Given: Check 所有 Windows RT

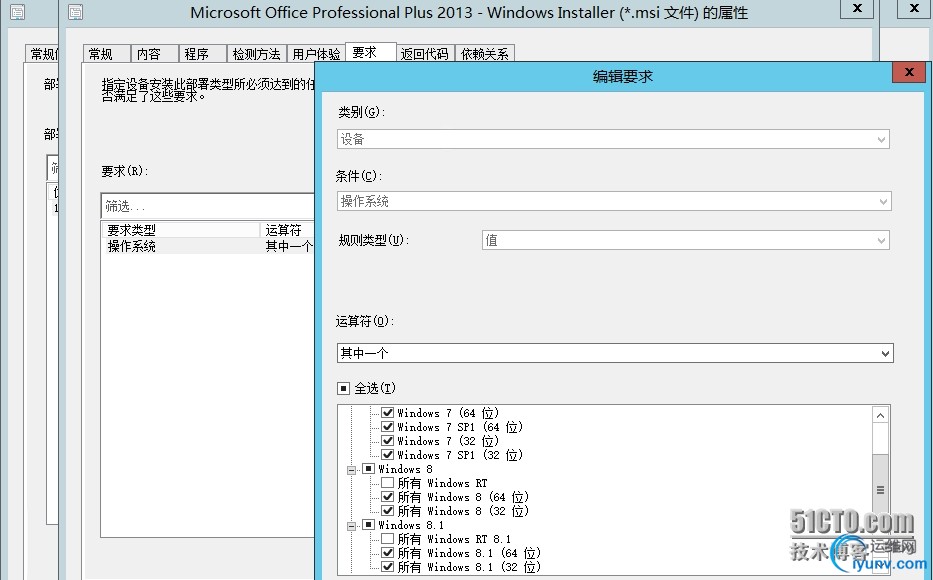Looking at the screenshot, I should [387, 483].
